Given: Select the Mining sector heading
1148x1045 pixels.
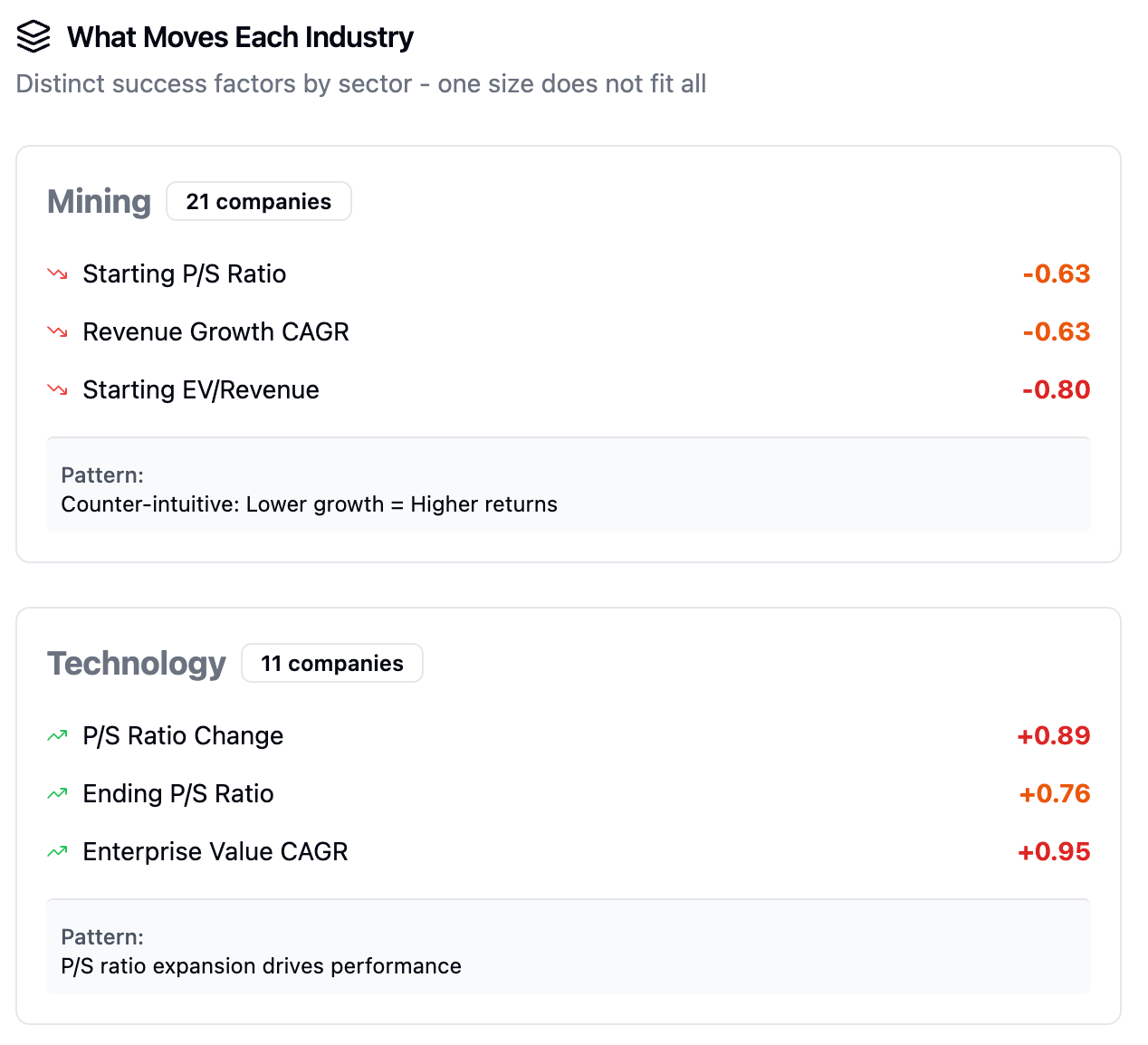Looking at the screenshot, I should point(99,201).
